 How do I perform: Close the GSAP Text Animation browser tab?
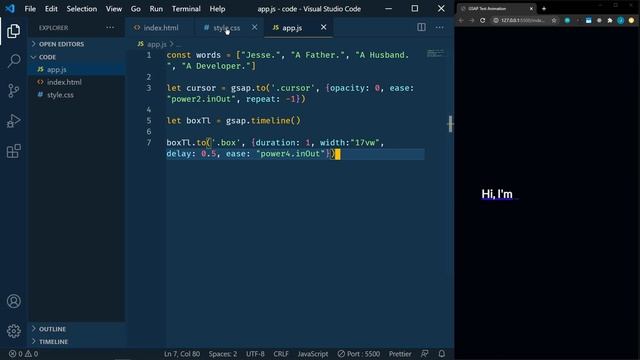coord(531,9)
